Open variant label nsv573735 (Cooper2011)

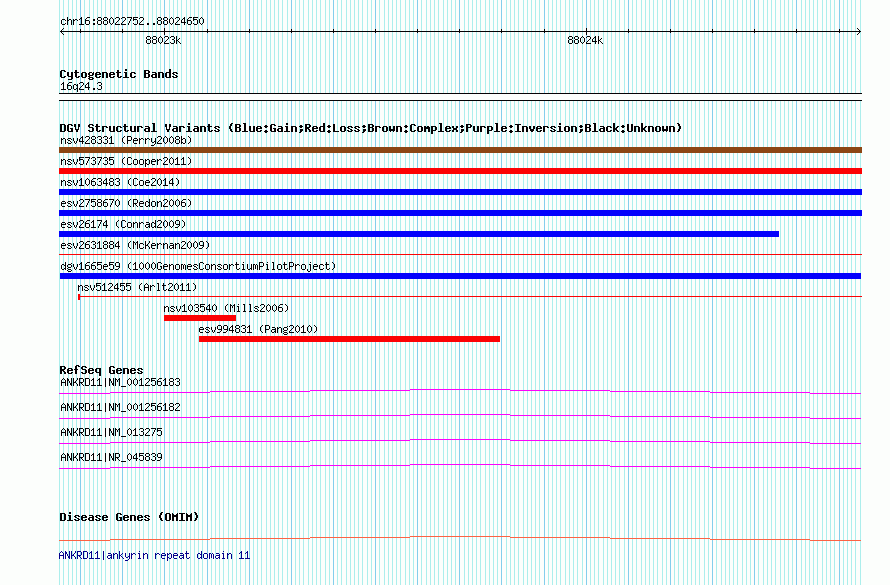(x=126, y=161)
